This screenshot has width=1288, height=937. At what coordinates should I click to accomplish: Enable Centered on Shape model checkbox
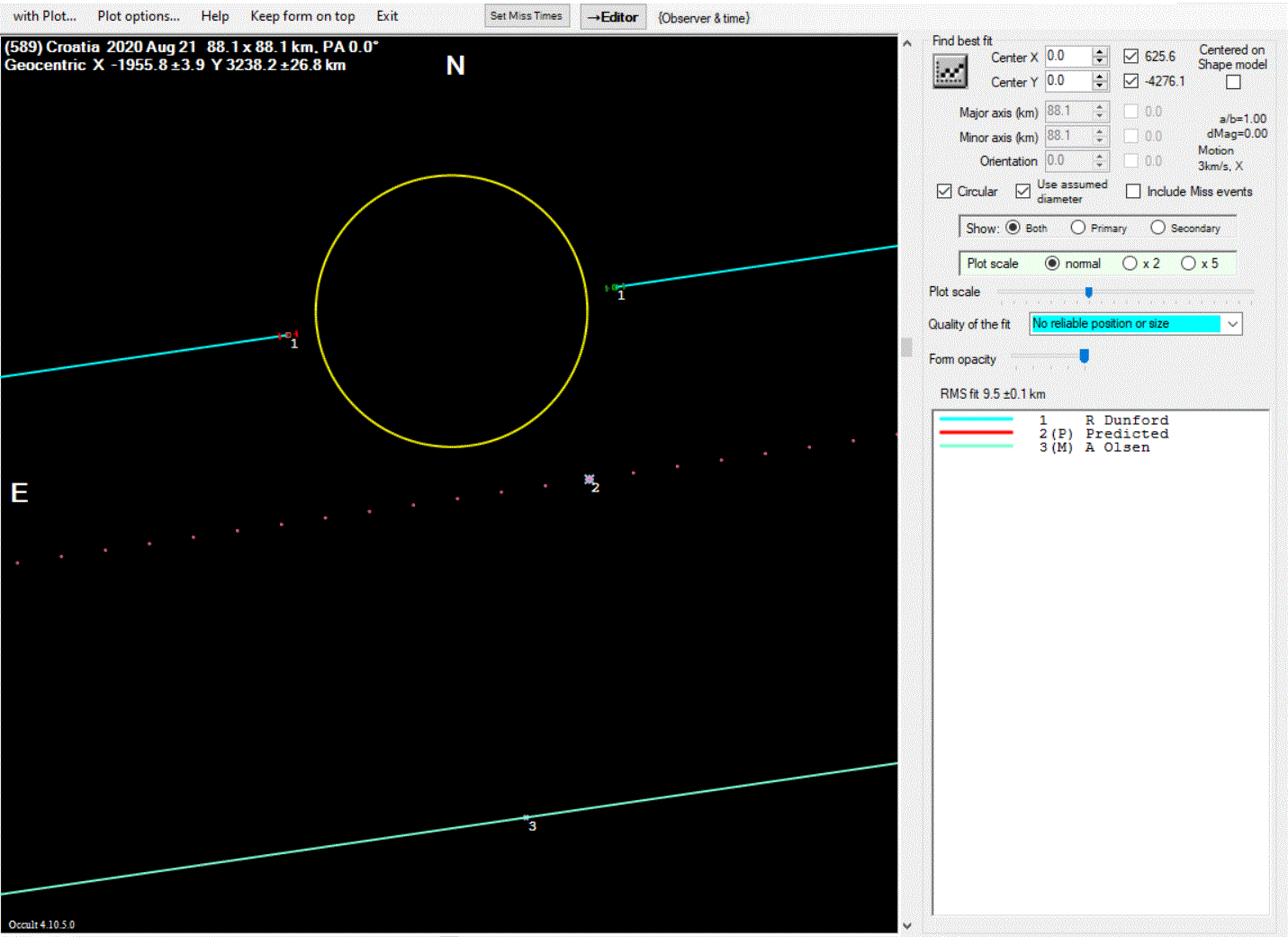(1233, 82)
